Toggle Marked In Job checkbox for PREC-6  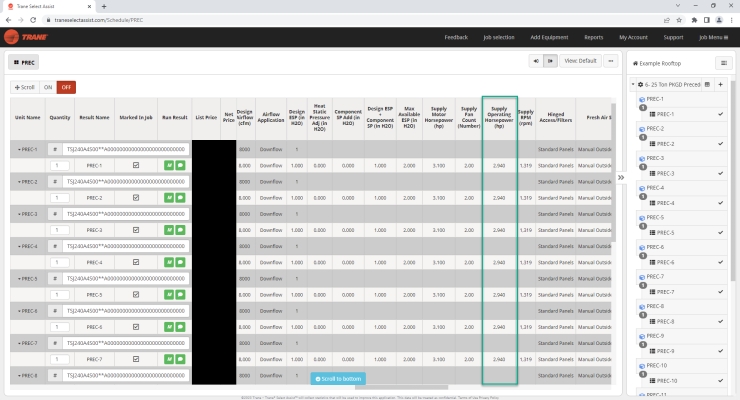(136, 327)
